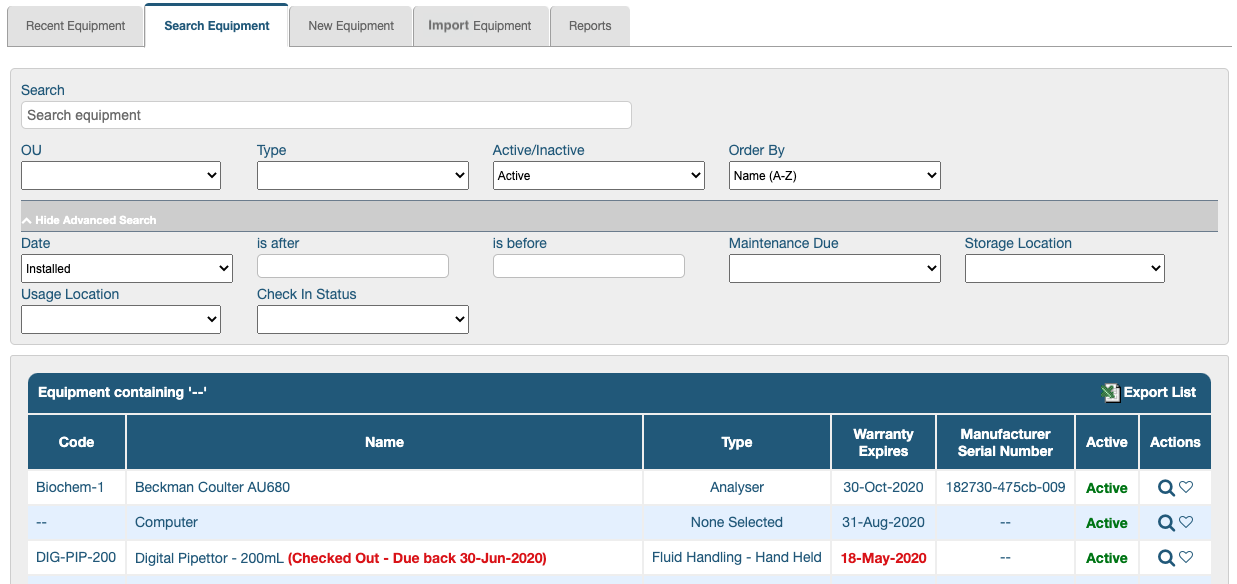1237x584 pixels.
Task: Open the Type filter dropdown
Action: (363, 176)
